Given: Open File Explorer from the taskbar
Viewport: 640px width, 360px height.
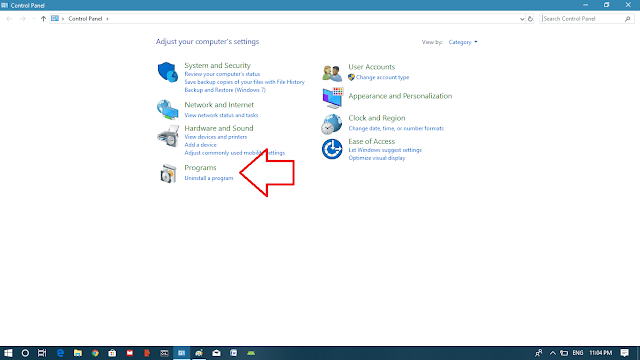Looking at the screenshot, I should (x=78, y=353).
